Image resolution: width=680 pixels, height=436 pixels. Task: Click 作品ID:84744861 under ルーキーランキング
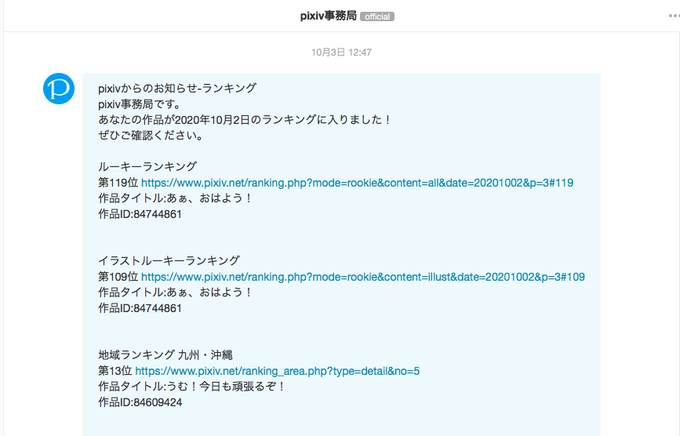140,214
